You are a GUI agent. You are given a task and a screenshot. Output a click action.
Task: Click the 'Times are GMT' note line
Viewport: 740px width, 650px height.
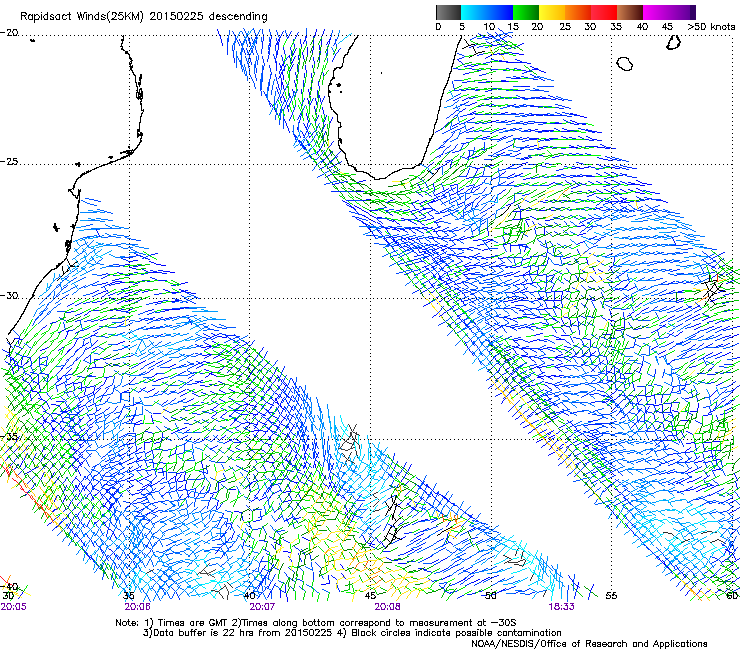316,623
